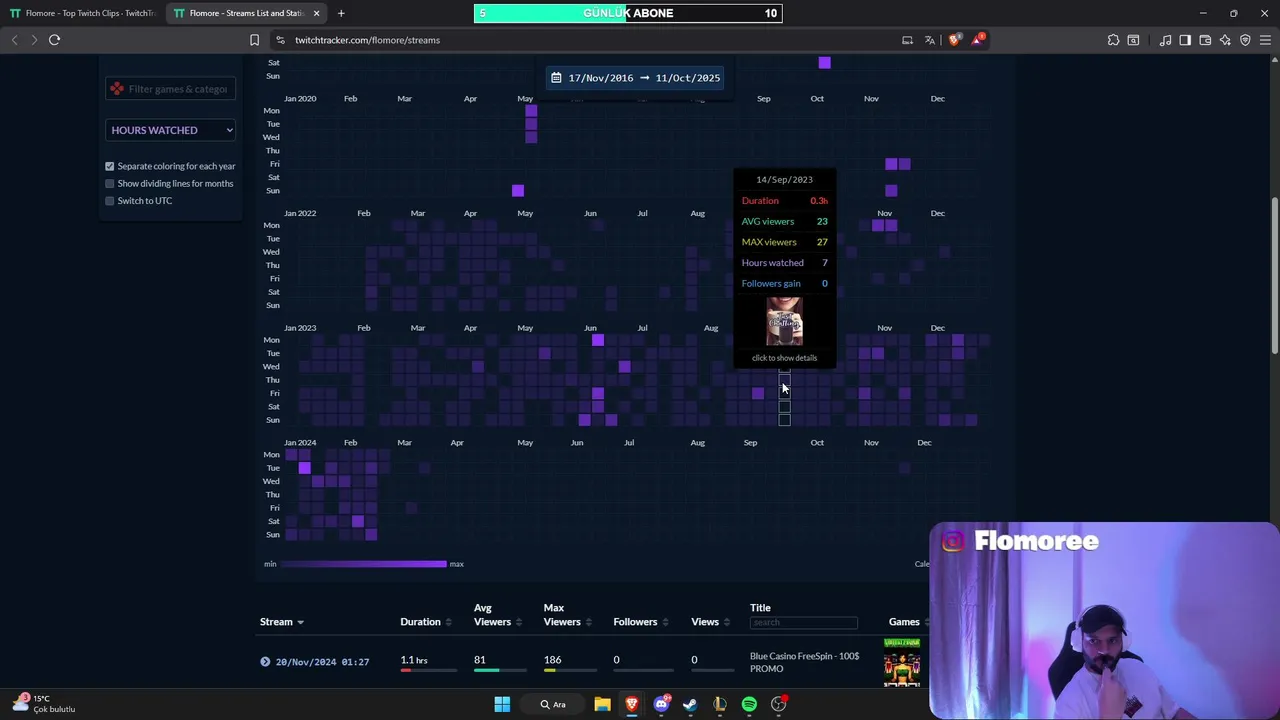Click the page vertical scrollbar thumb
1280x720 pixels.
tap(1275, 275)
